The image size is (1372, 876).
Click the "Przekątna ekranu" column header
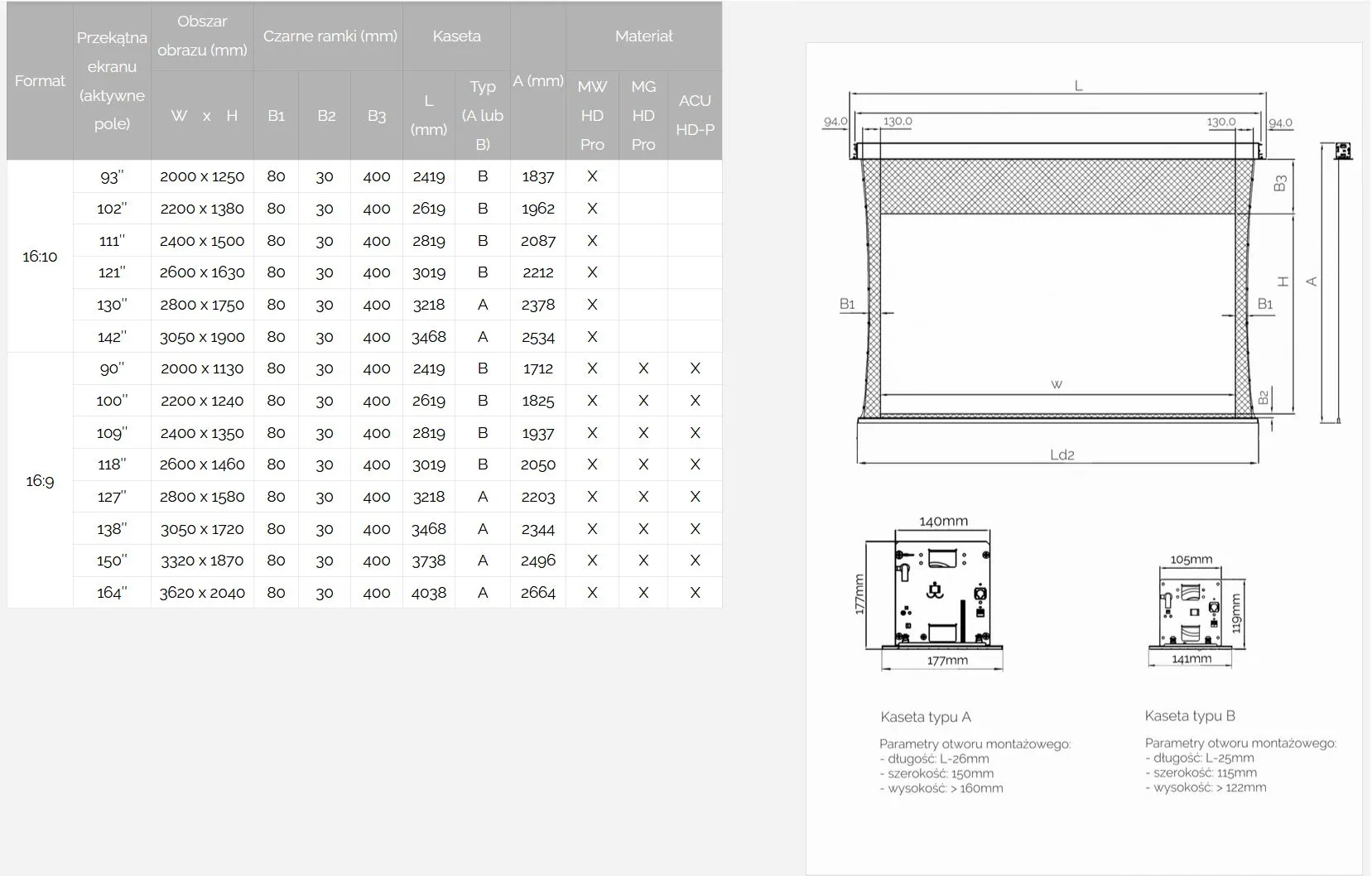(x=112, y=80)
